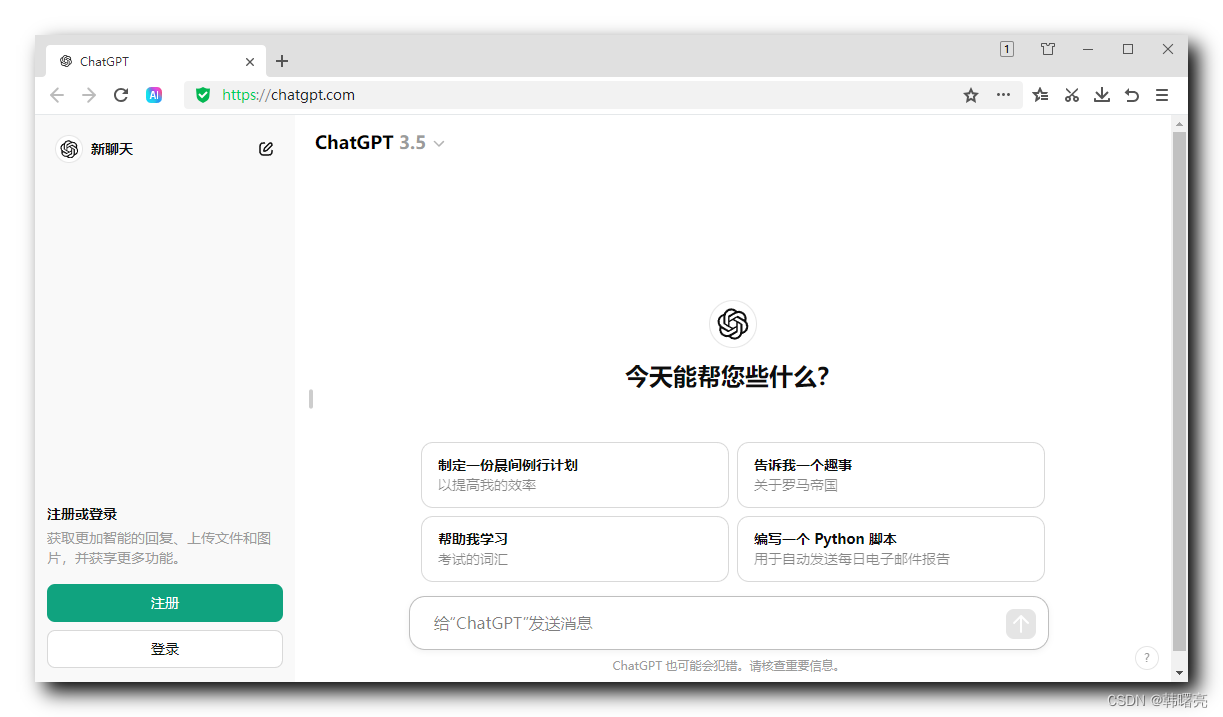Choose the 告诉我一个趣事 suggestion card
Screen dimensions: 1223x717
tap(891, 475)
